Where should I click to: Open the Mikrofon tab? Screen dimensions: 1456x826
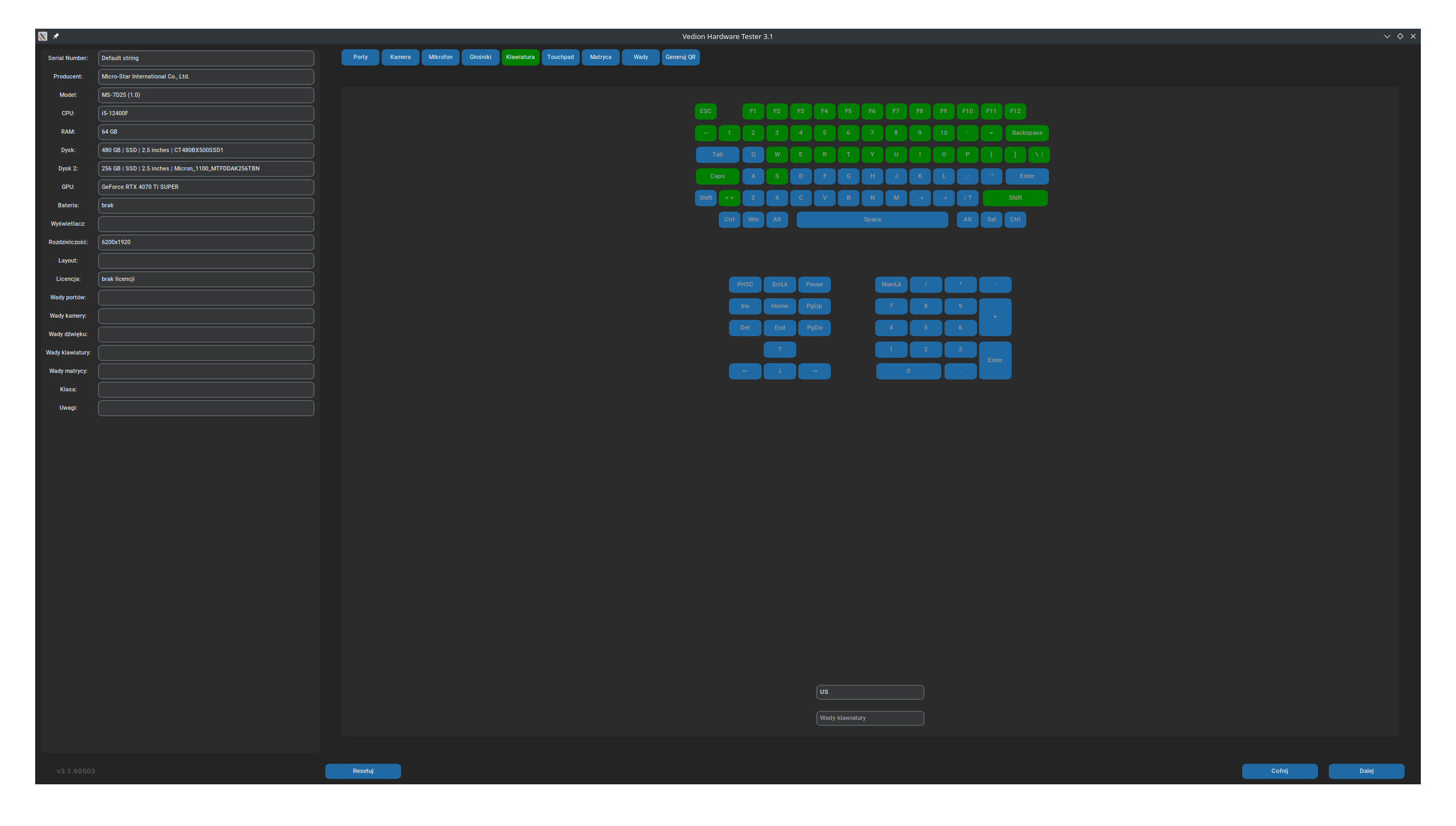click(x=440, y=57)
